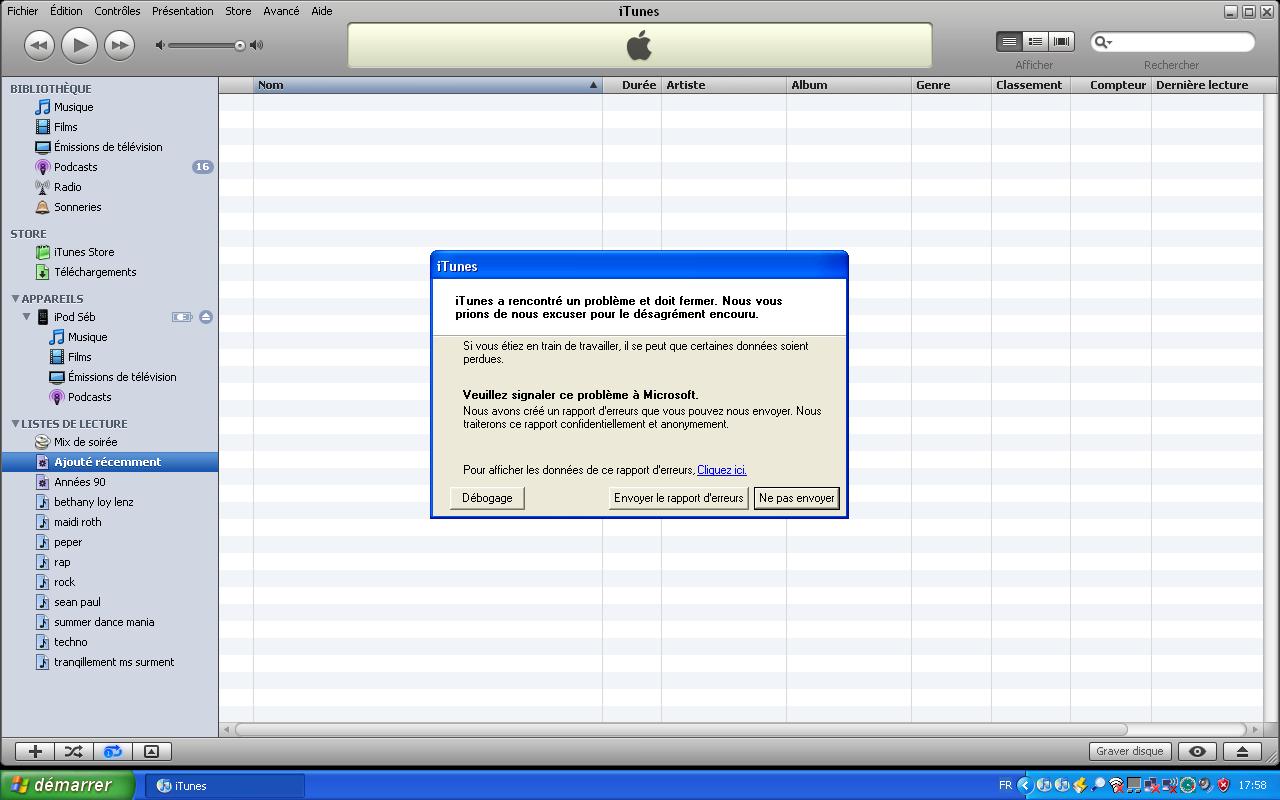This screenshot has height=800, width=1280.
Task: Click the add playlist plus button
Action: tap(35, 751)
